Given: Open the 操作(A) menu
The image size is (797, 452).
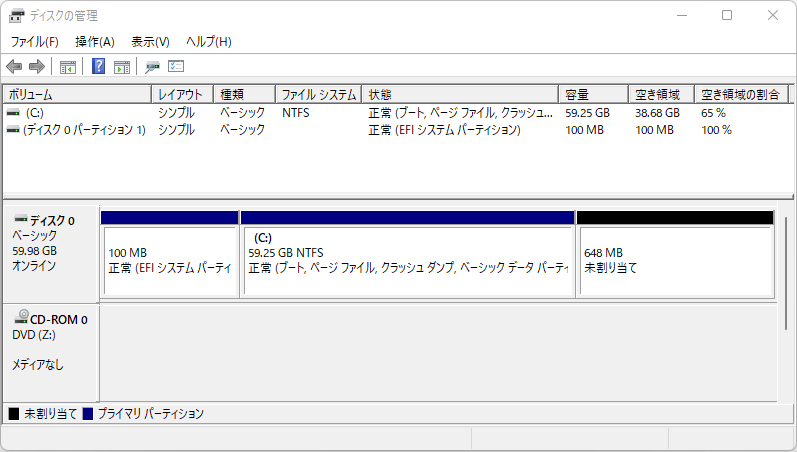Looking at the screenshot, I should (95, 42).
